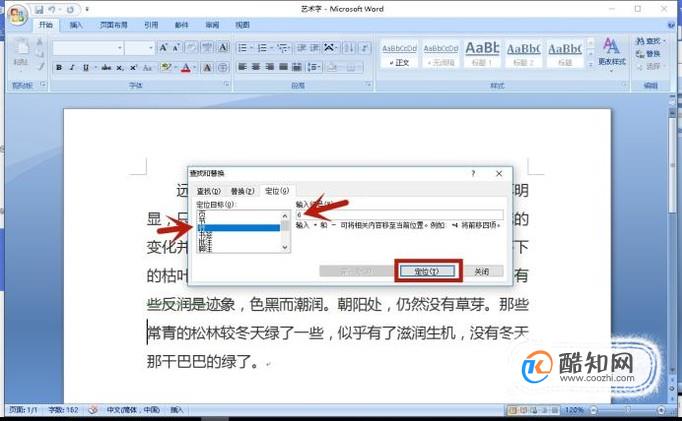Open the highlight color dropdown arrow
Image resolution: width=682 pixels, height=421 pixels.
(x=175, y=67)
